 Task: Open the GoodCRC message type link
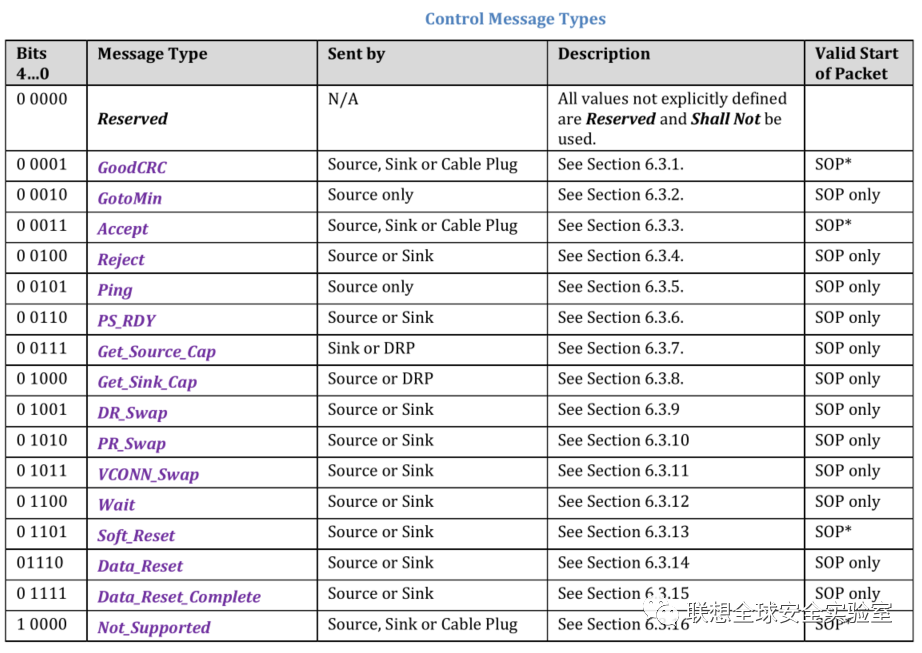132,168
